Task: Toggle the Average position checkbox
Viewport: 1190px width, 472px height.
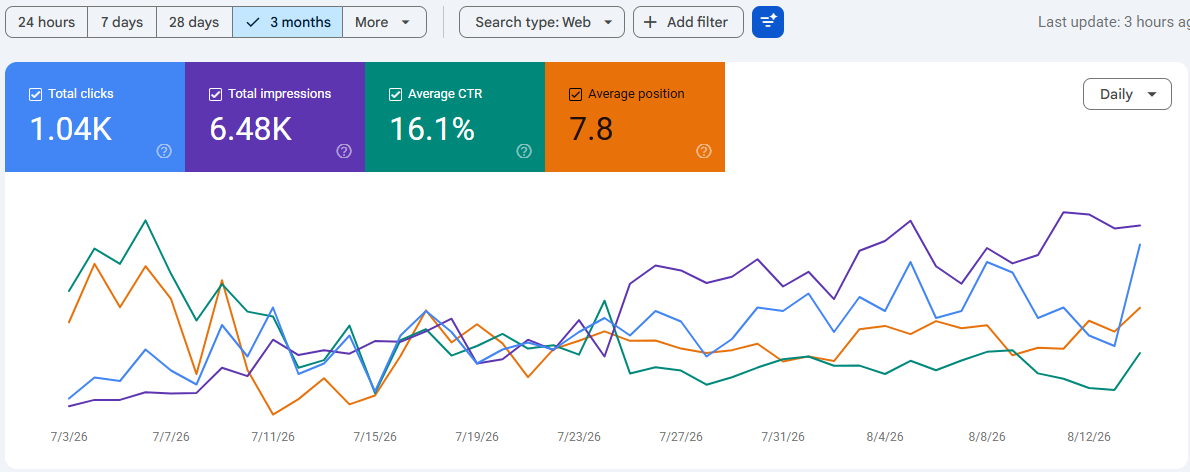Action: tap(575, 94)
